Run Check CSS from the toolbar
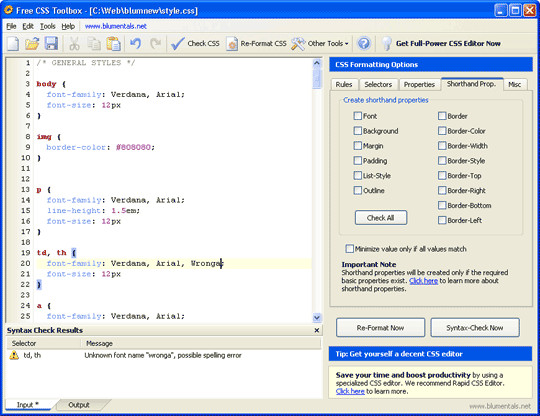The image size is (540, 416). [x=195, y=44]
